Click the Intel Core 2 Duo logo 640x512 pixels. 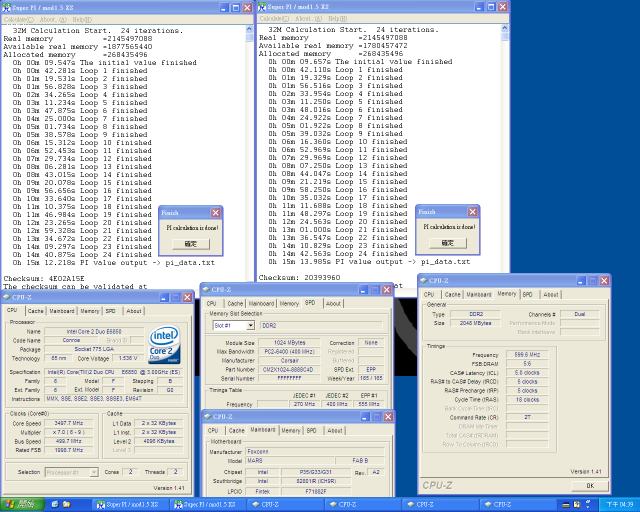pos(164,345)
